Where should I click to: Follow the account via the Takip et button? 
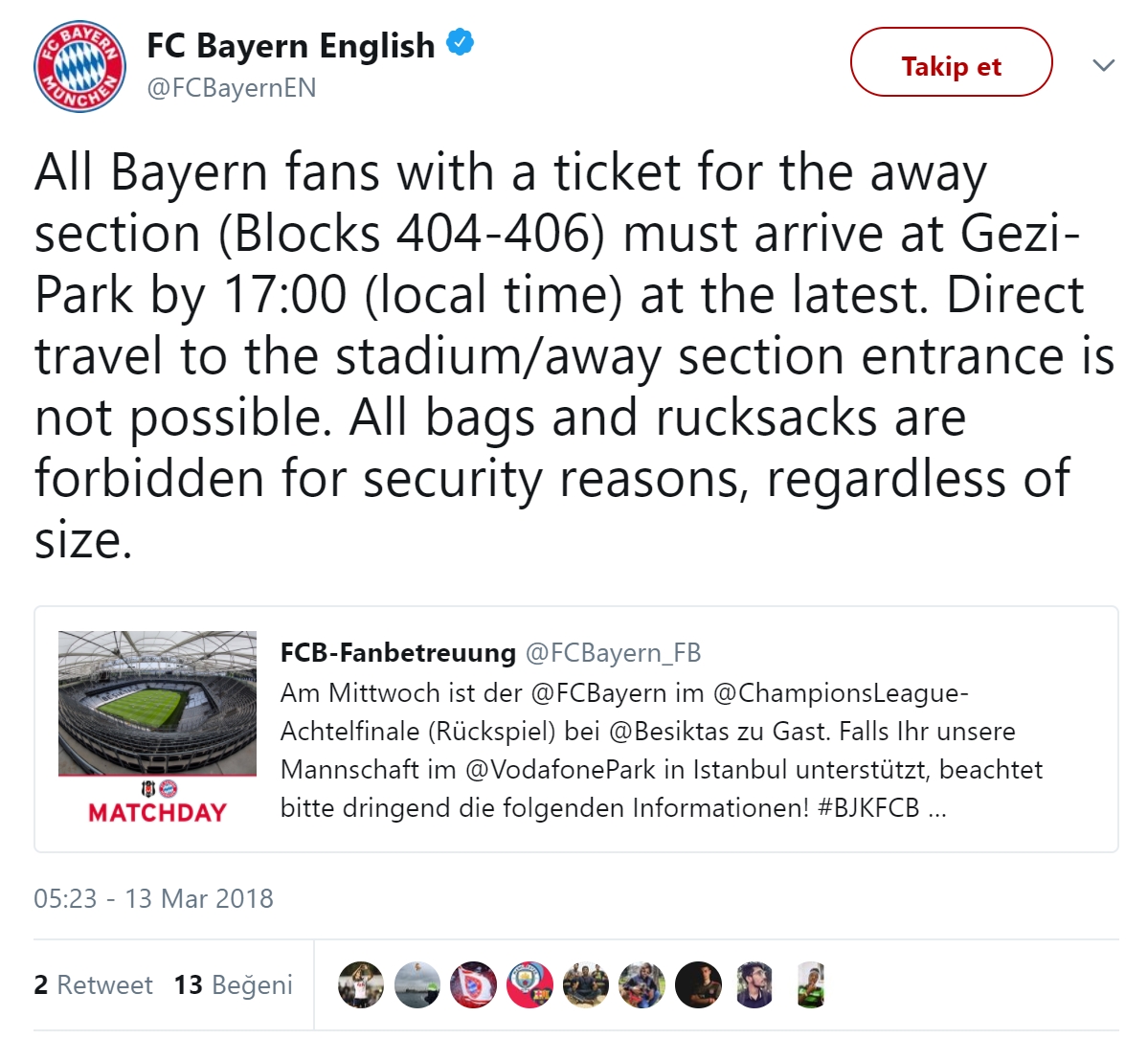(x=950, y=63)
